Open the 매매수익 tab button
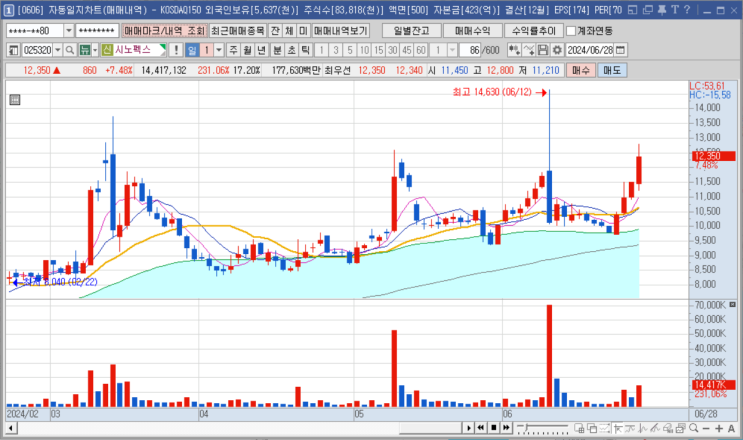The image size is (743, 440). click(472, 31)
